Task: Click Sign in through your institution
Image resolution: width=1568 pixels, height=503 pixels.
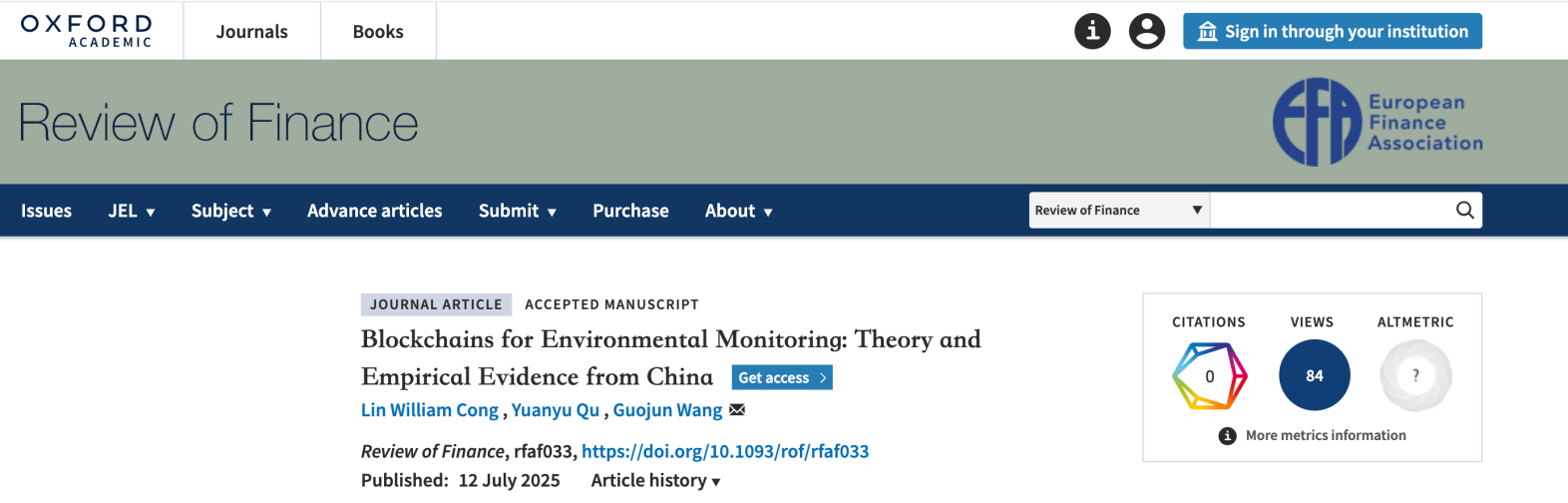Action: coord(1332,31)
